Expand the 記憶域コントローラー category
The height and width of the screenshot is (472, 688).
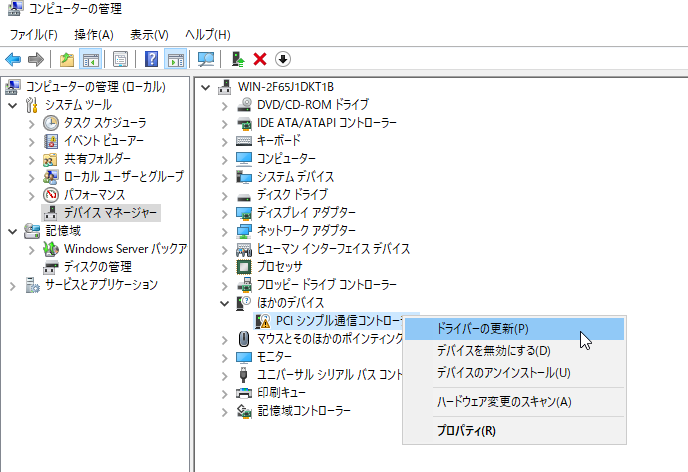coord(225,411)
